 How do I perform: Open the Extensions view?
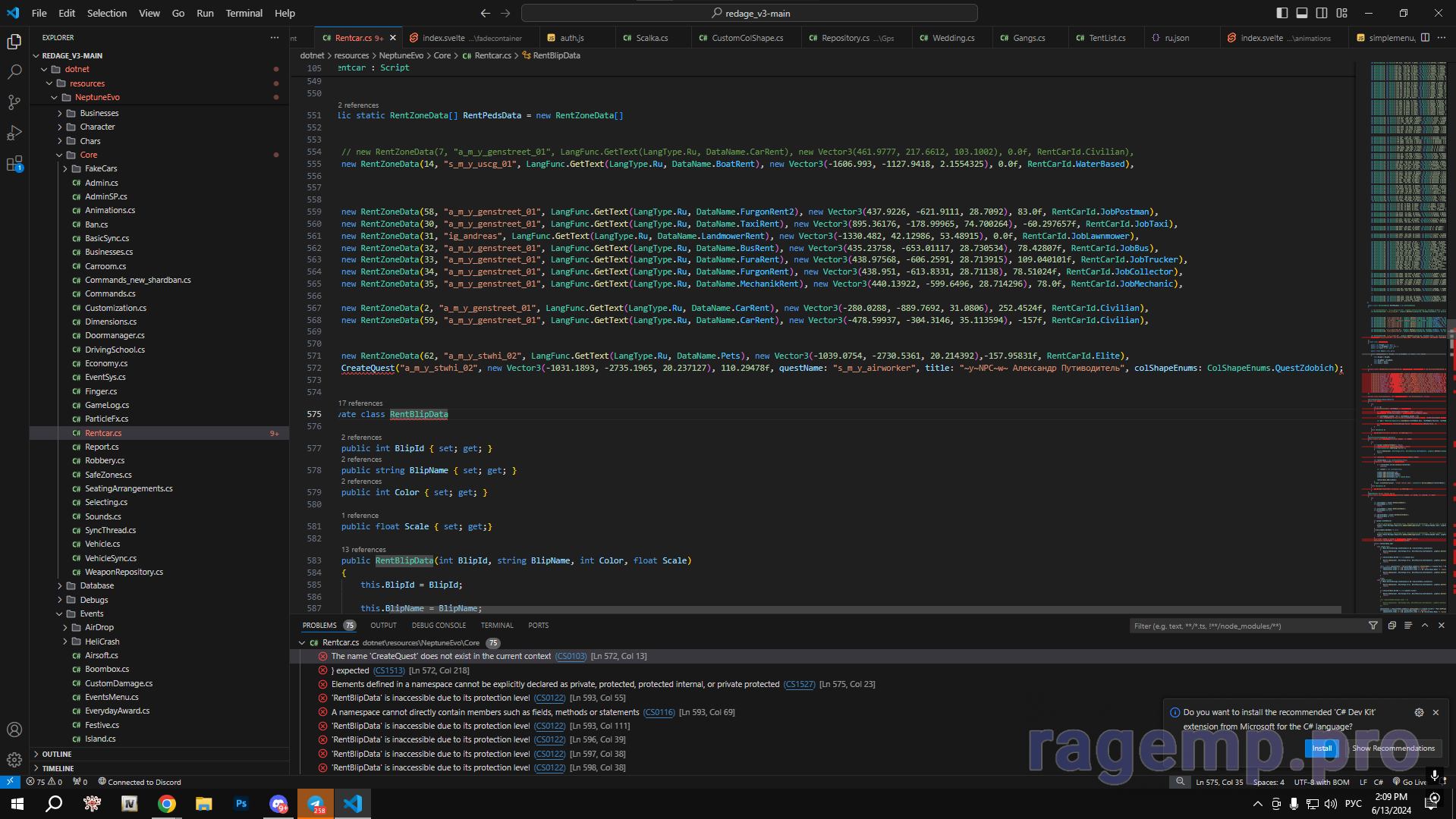pyautogui.click(x=14, y=164)
